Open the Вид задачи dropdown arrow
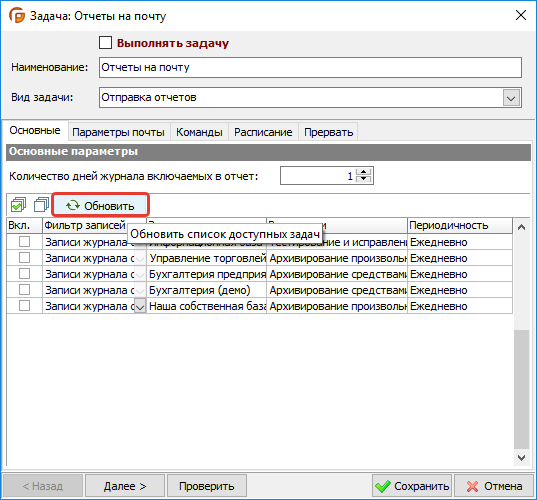The image size is (537, 500). 511,98
